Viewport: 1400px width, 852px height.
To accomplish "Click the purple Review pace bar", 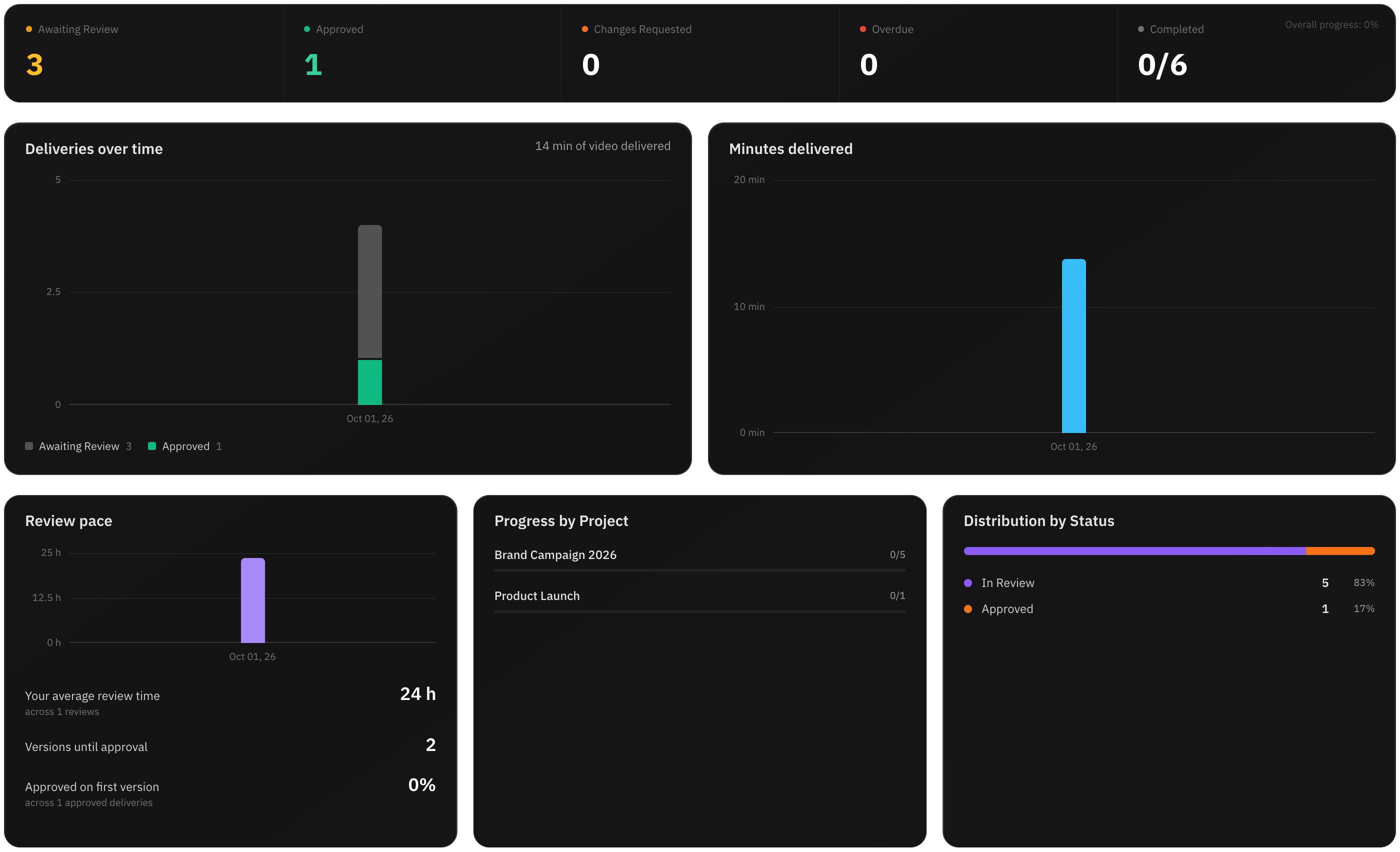I will click(253, 600).
